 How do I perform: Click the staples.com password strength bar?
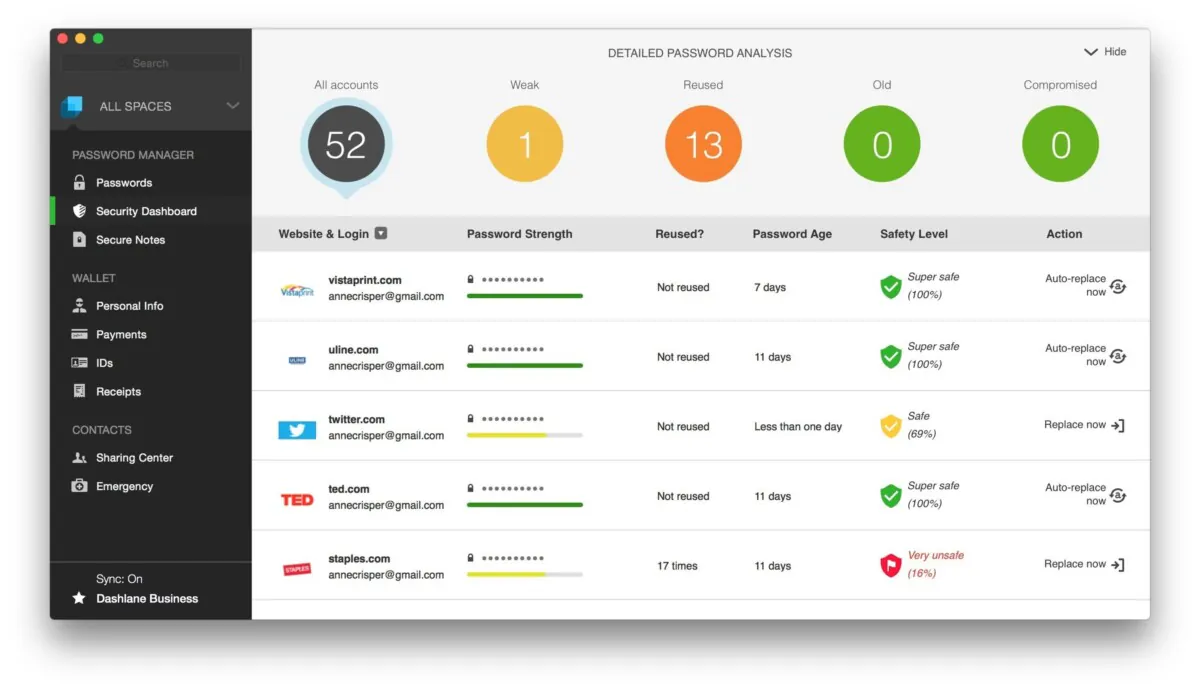pos(525,575)
